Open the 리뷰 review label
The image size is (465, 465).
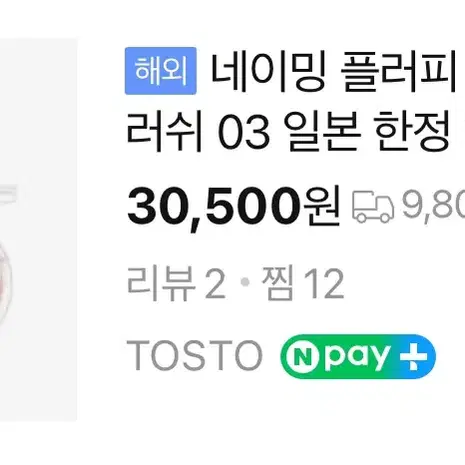[x=161, y=284]
